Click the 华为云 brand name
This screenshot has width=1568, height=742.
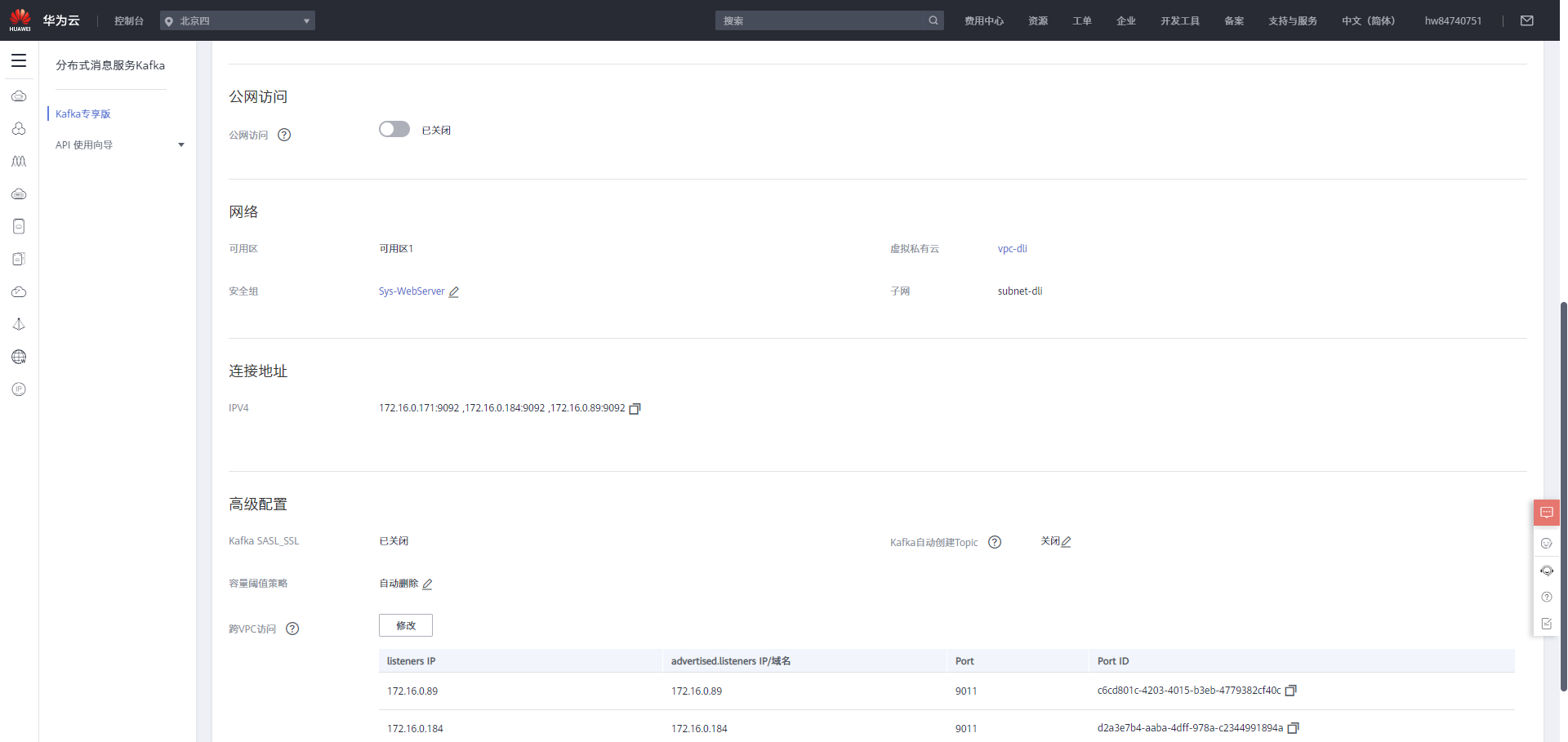[x=61, y=20]
